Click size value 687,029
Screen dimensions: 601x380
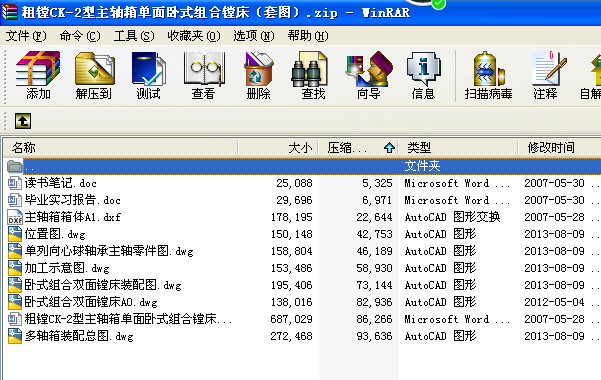pyautogui.click(x=291, y=319)
